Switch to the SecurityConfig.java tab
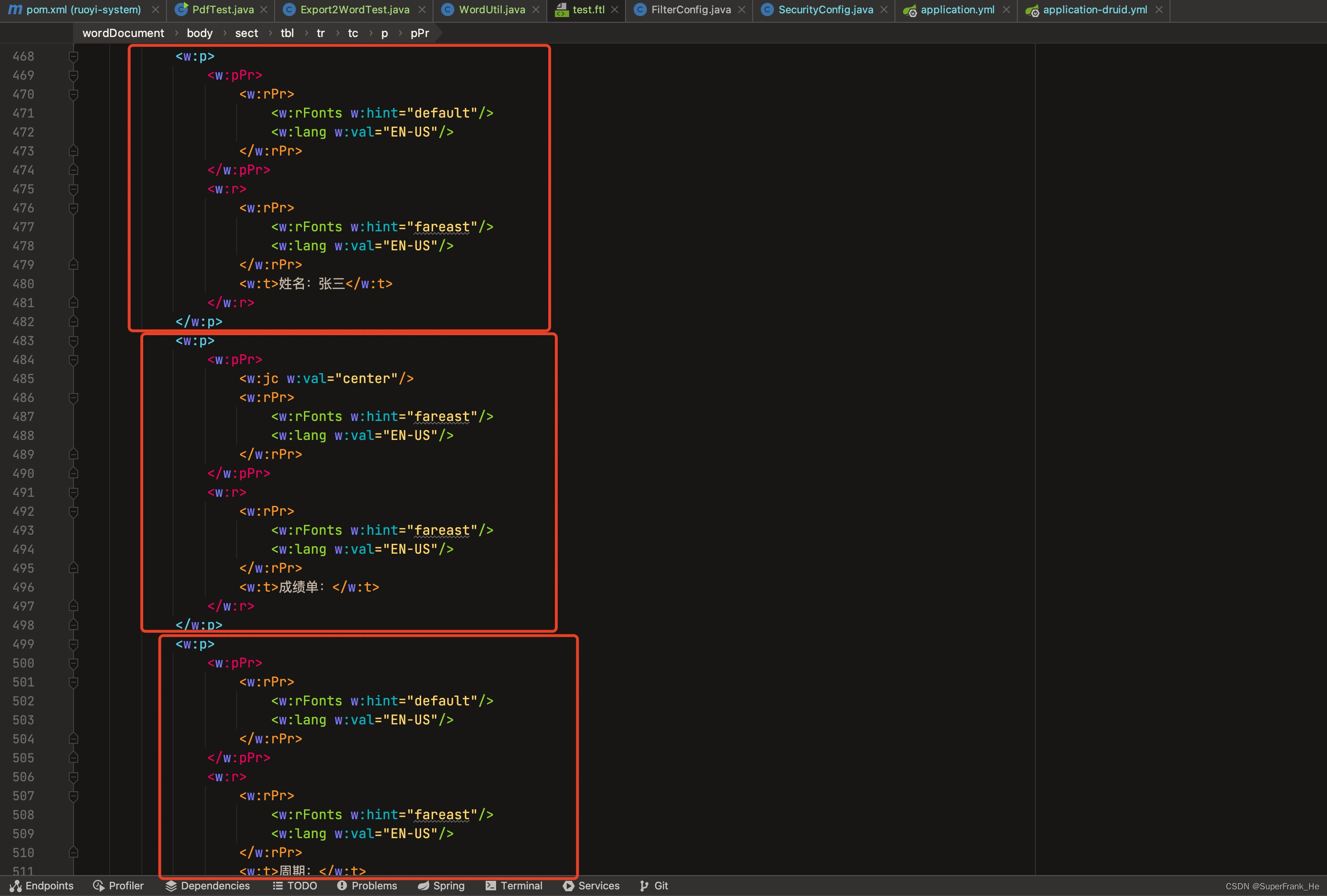 point(825,9)
